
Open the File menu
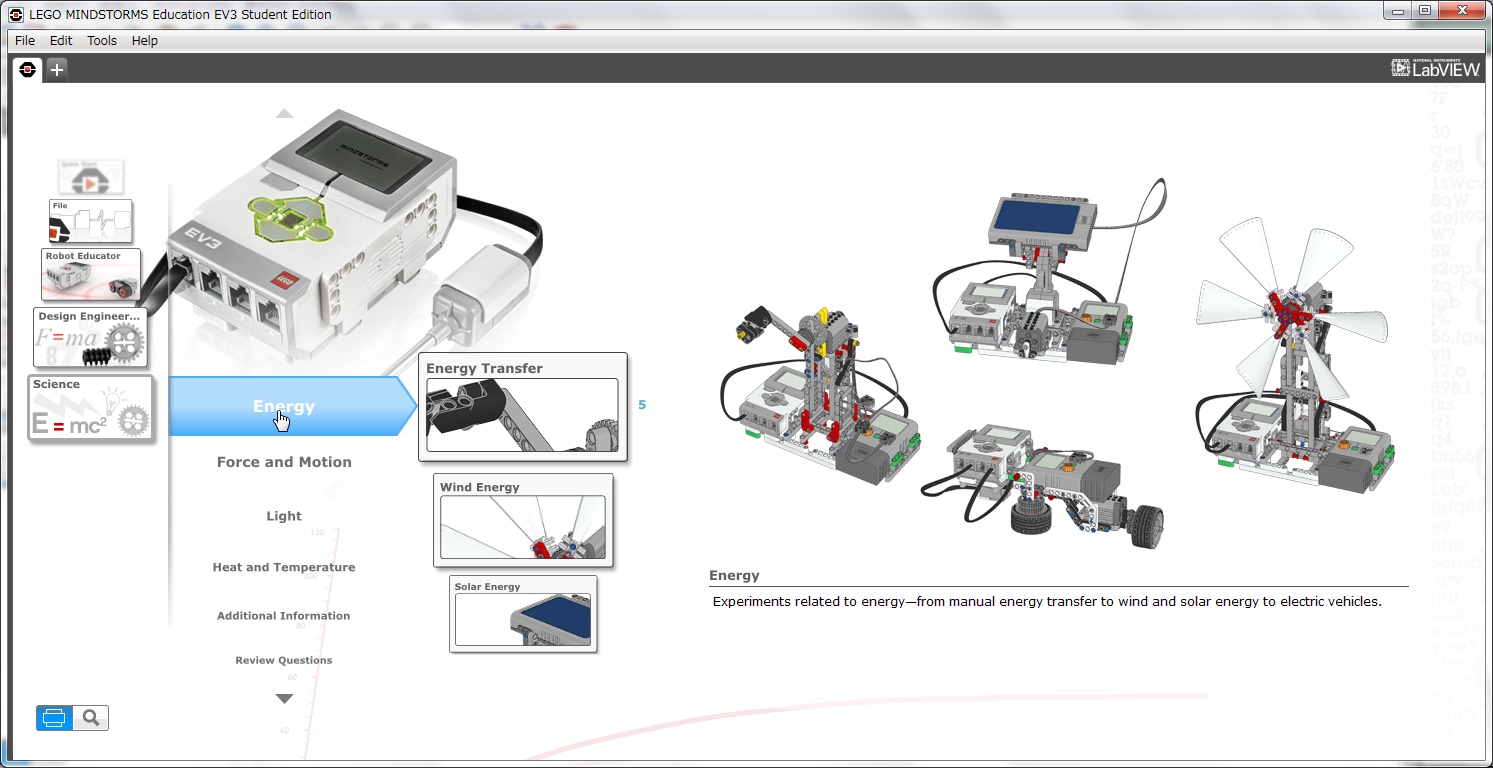click(25, 41)
